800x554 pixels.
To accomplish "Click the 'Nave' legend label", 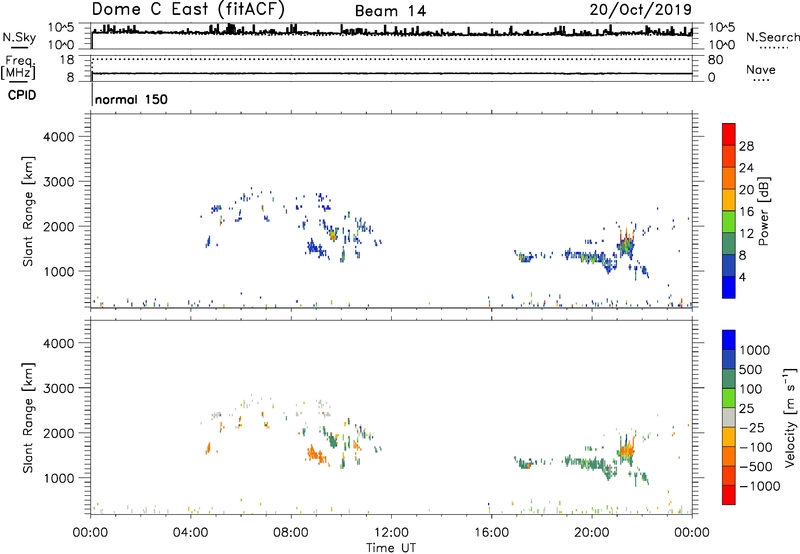I will click(761, 69).
